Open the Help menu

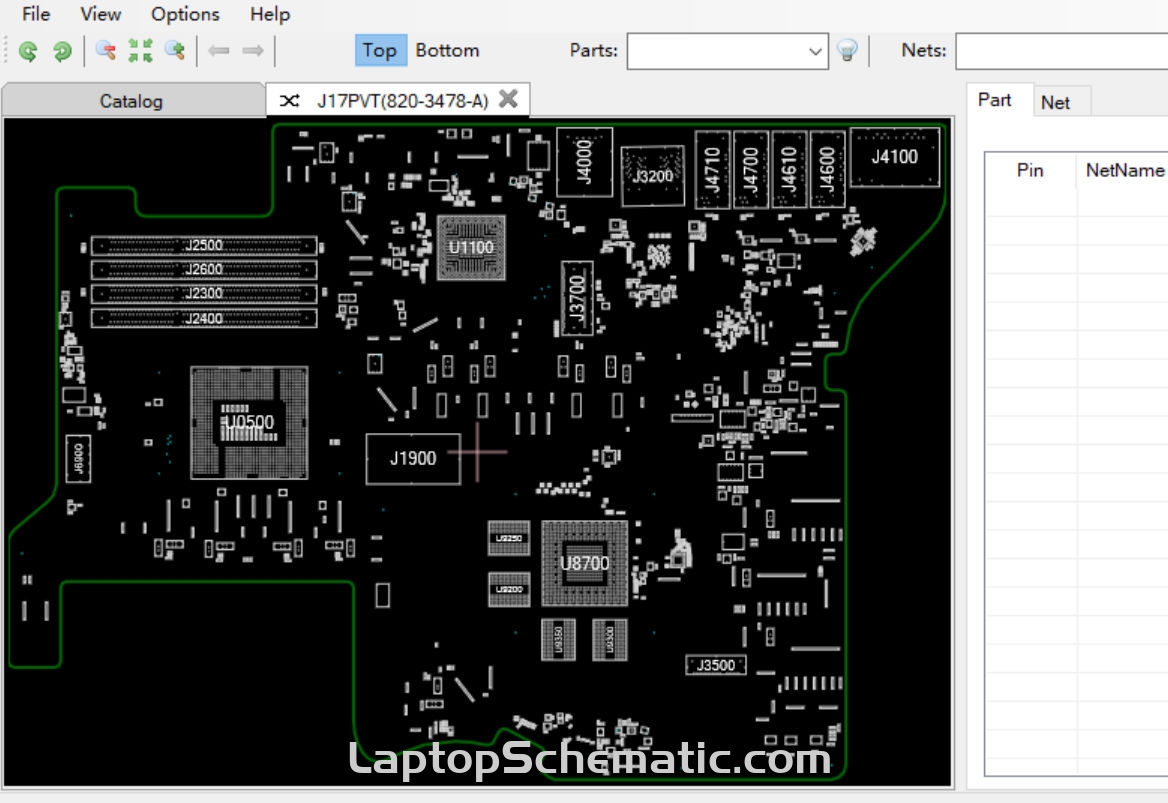(x=270, y=14)
